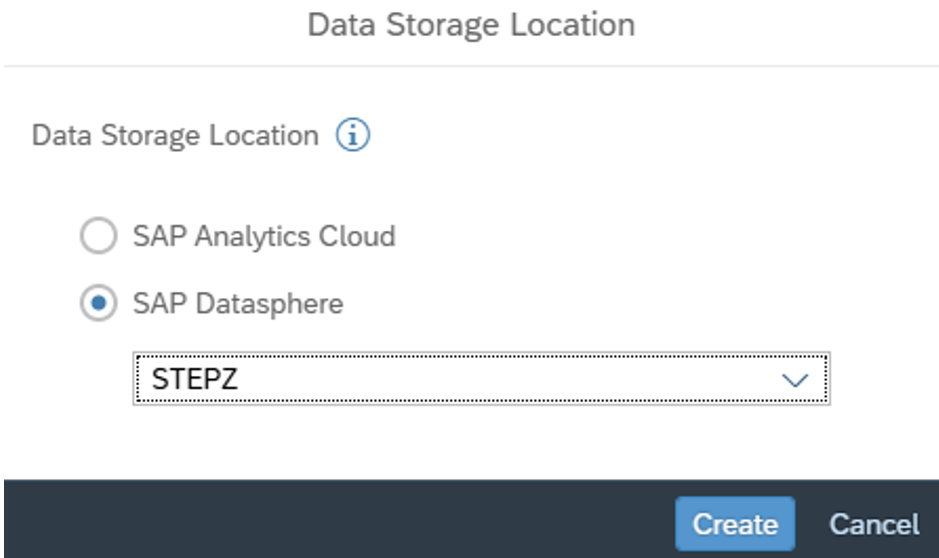Viewport: 939px width, 558px height.
Task: Click the Data Storage Location field label
Action: [x=175, y=135]
